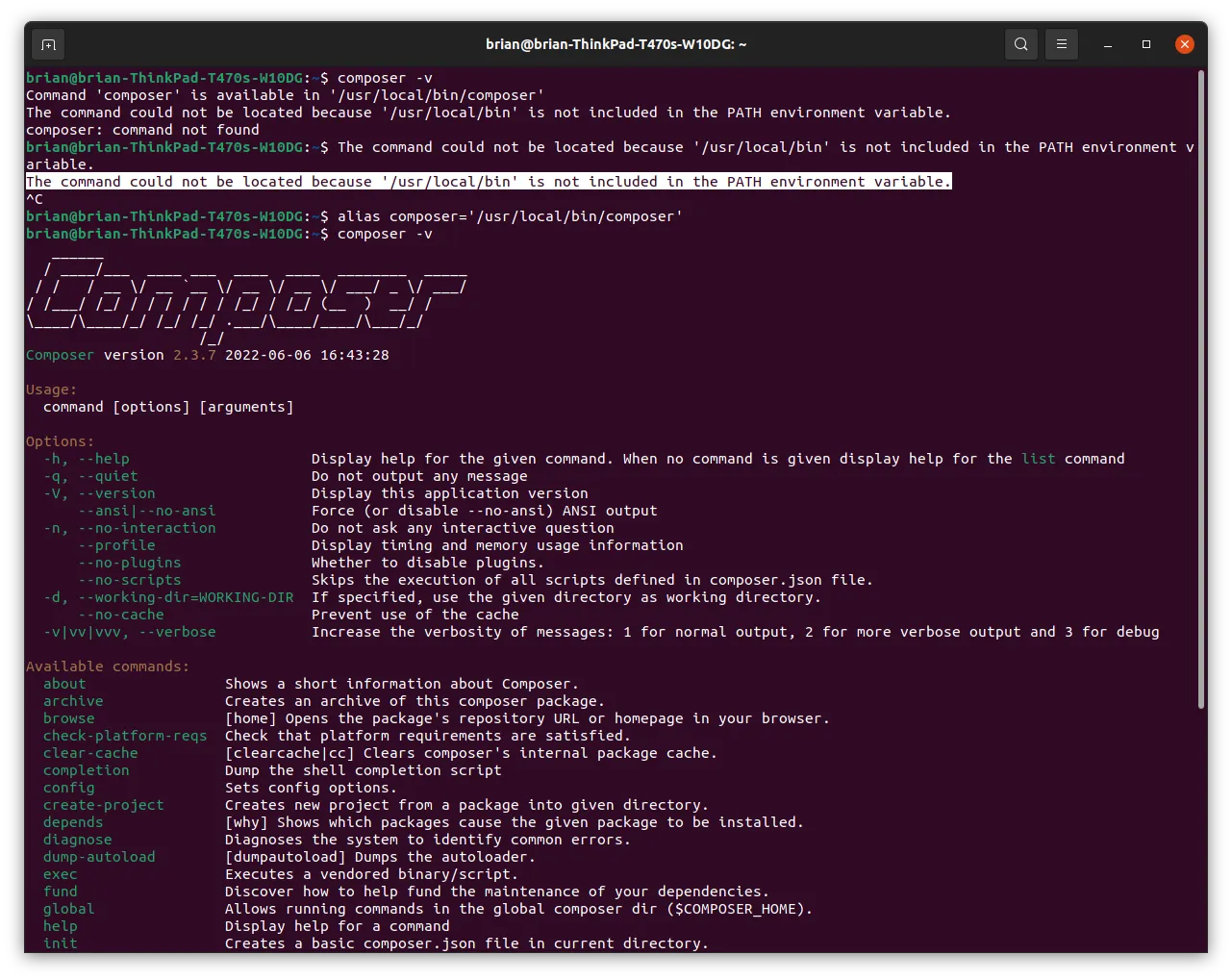1232x980 pixels.
Task: Open the hamburger menu
Action: point(1062,44)
